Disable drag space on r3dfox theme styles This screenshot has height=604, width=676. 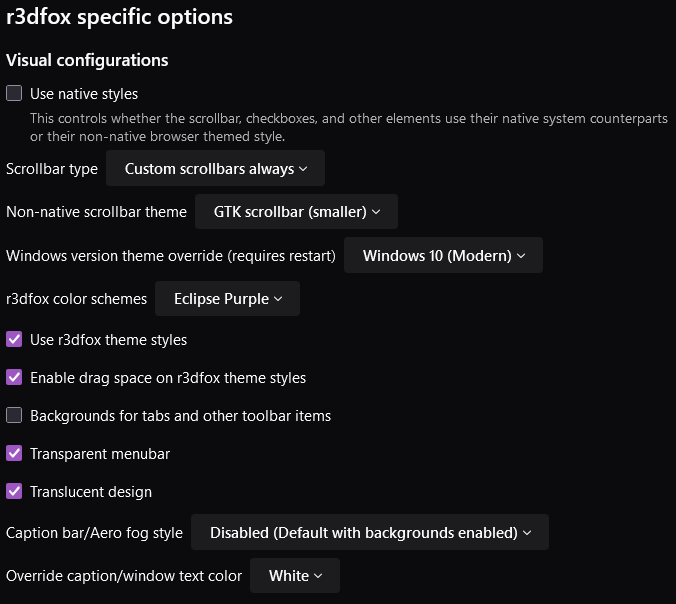[14, 378]
